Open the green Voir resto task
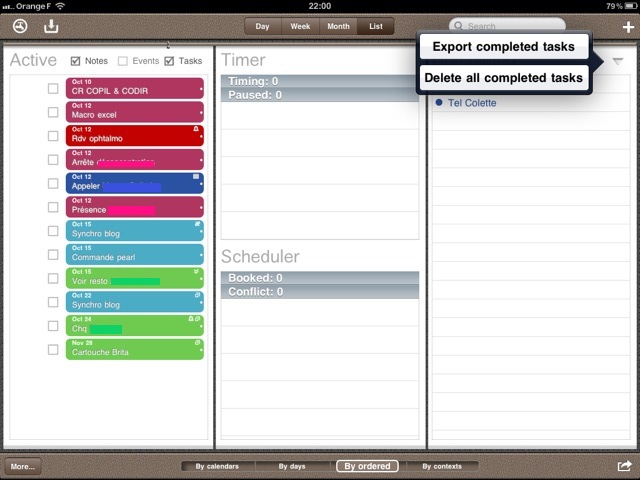 point(134,277)
